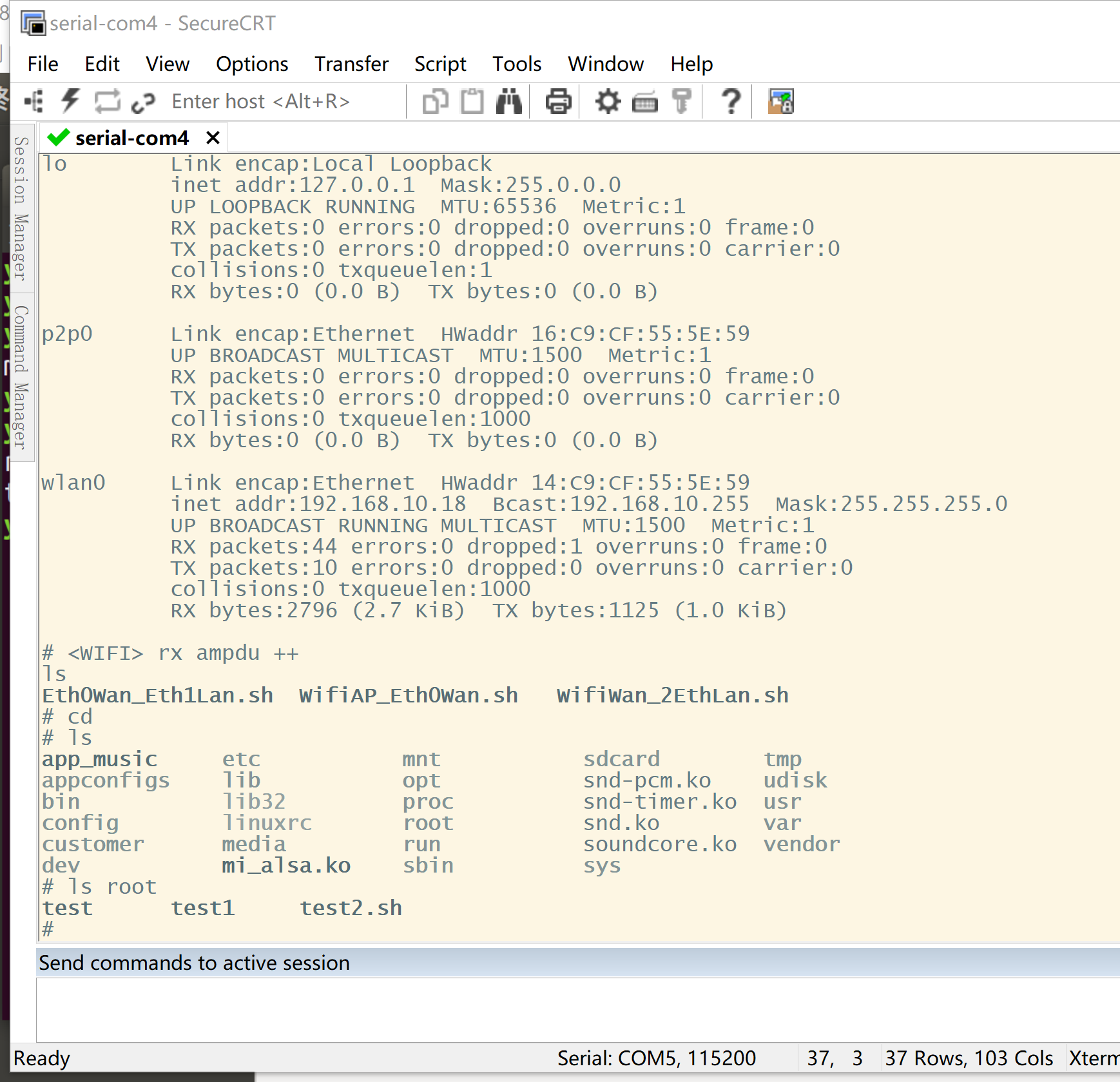Viewport: 1120px width, 1082px height.
Task: Open Session Options gear icon
Action: 608,101
